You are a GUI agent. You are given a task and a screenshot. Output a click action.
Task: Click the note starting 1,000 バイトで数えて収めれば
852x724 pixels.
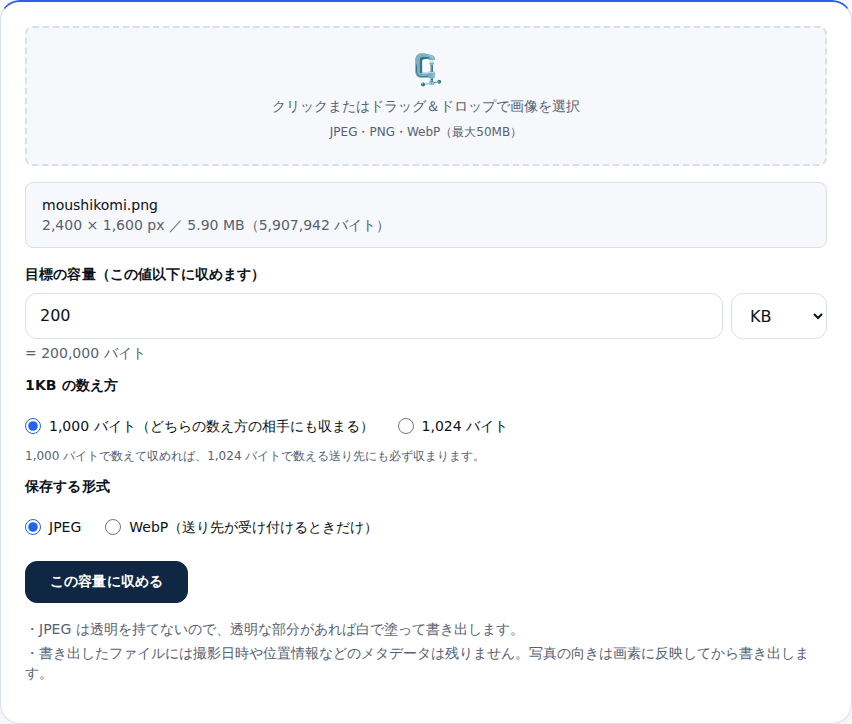point(253,456)
